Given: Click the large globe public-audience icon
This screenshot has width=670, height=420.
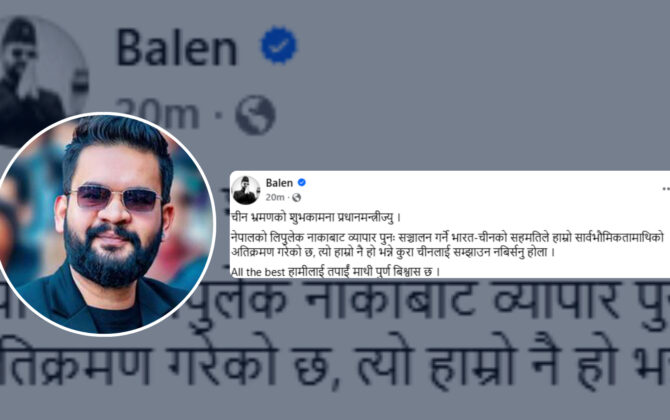Looking at the screenshot, I should tap(255, 115).
